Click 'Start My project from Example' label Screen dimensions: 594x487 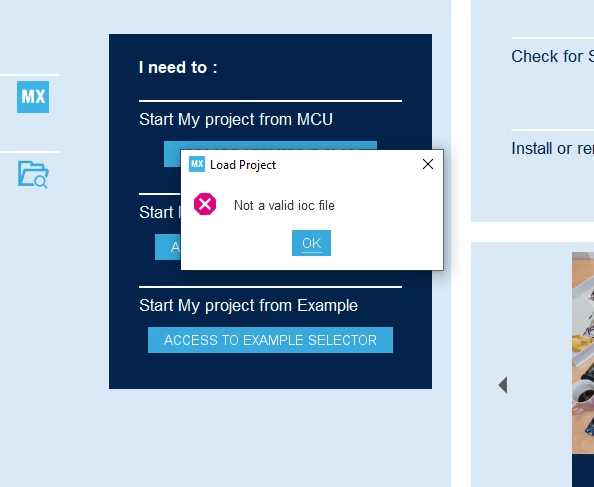(x=248, y=306)
